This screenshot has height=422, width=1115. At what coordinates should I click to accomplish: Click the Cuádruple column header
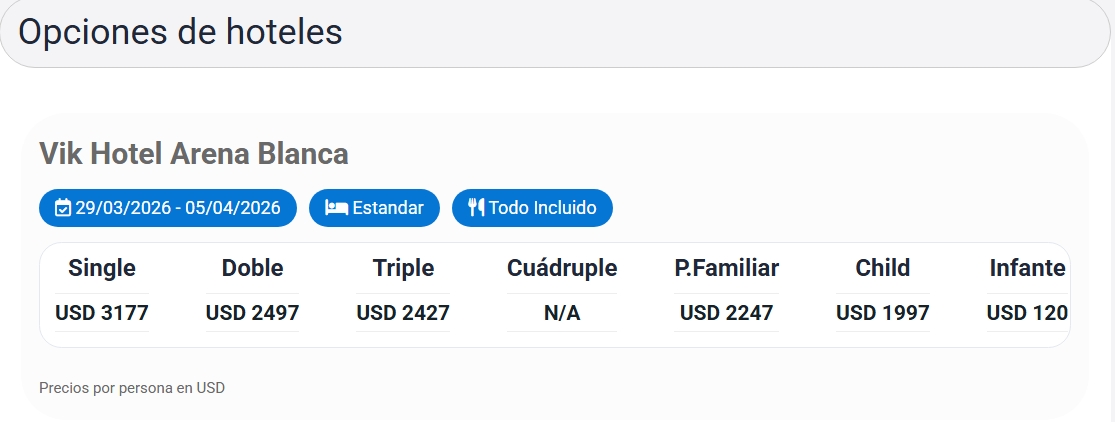[562, 268]
